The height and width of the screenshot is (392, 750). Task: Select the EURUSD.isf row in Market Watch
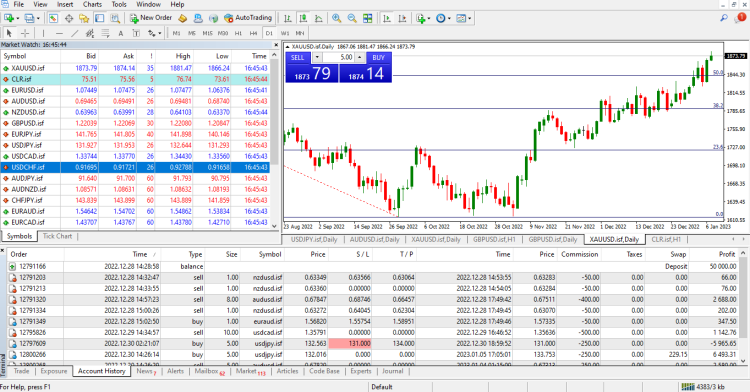(135, 90)
